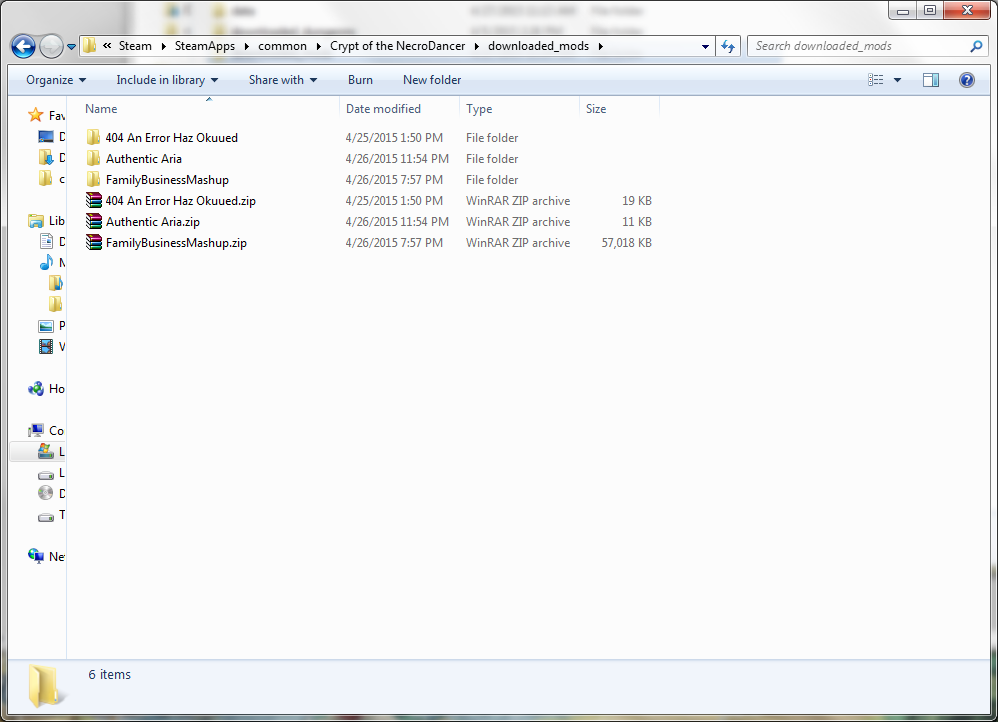Image resolution: width=998 pixels, height=722 pixels.
Task: Select the common breadcrumb
Action: click(x=282, y=46)
